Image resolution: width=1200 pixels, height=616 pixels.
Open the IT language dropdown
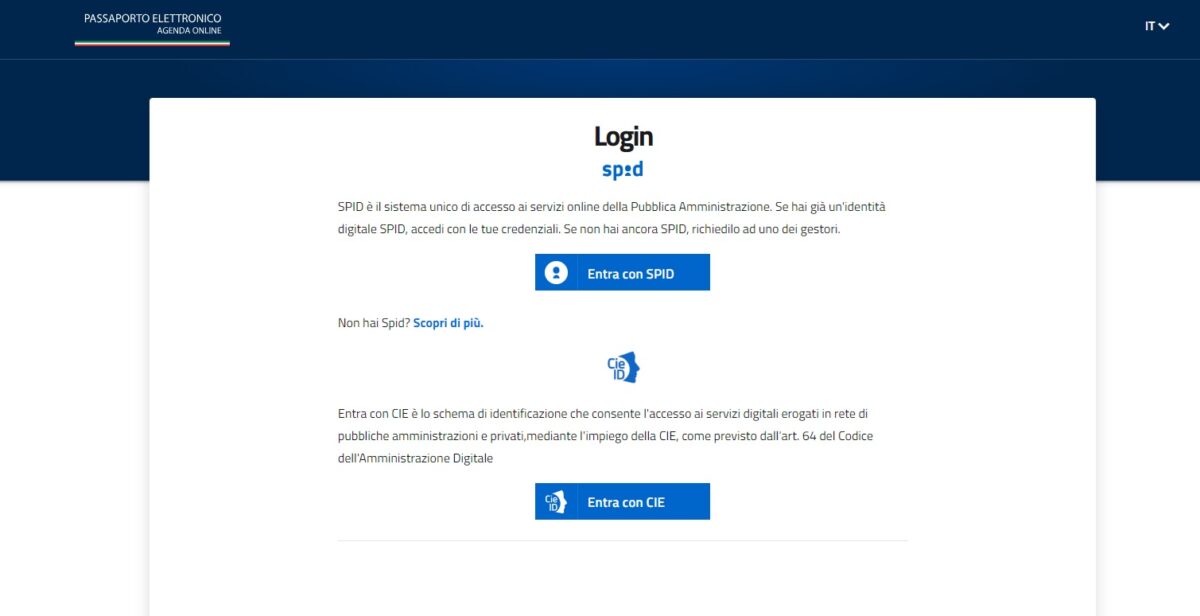pyautogui.click(x=1157, y=27)
